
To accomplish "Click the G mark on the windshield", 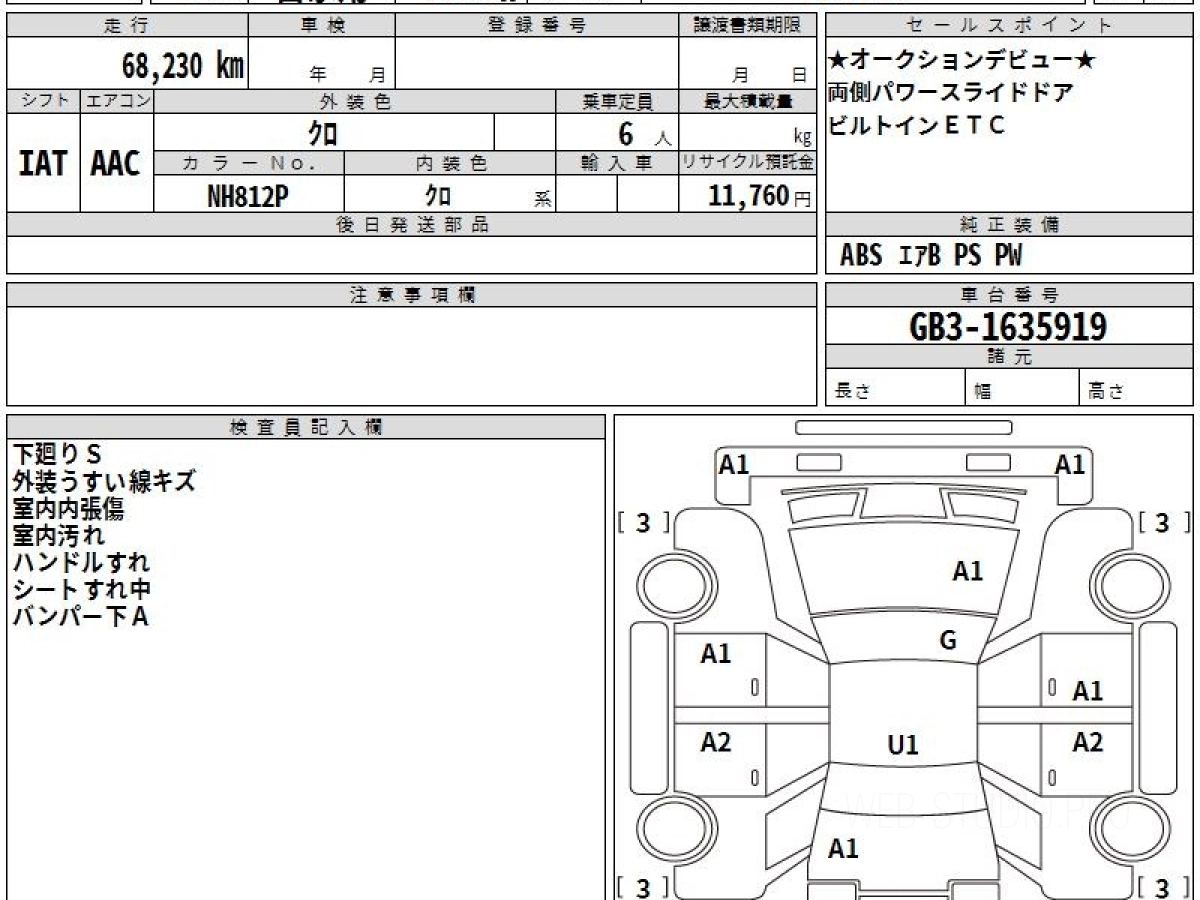I will [x=948, y=640].
